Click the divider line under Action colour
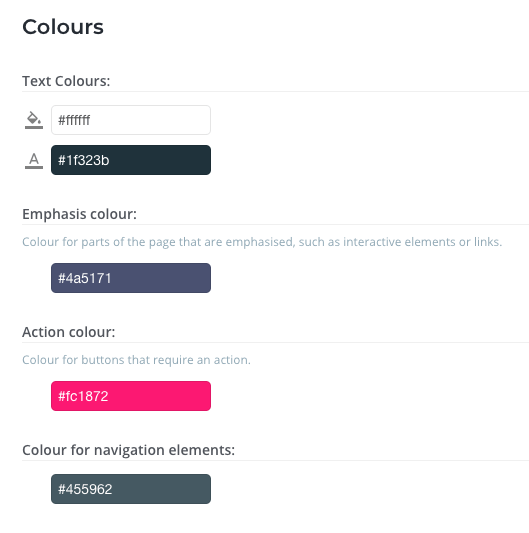This screenshot has width=529, height=533. 275,343
